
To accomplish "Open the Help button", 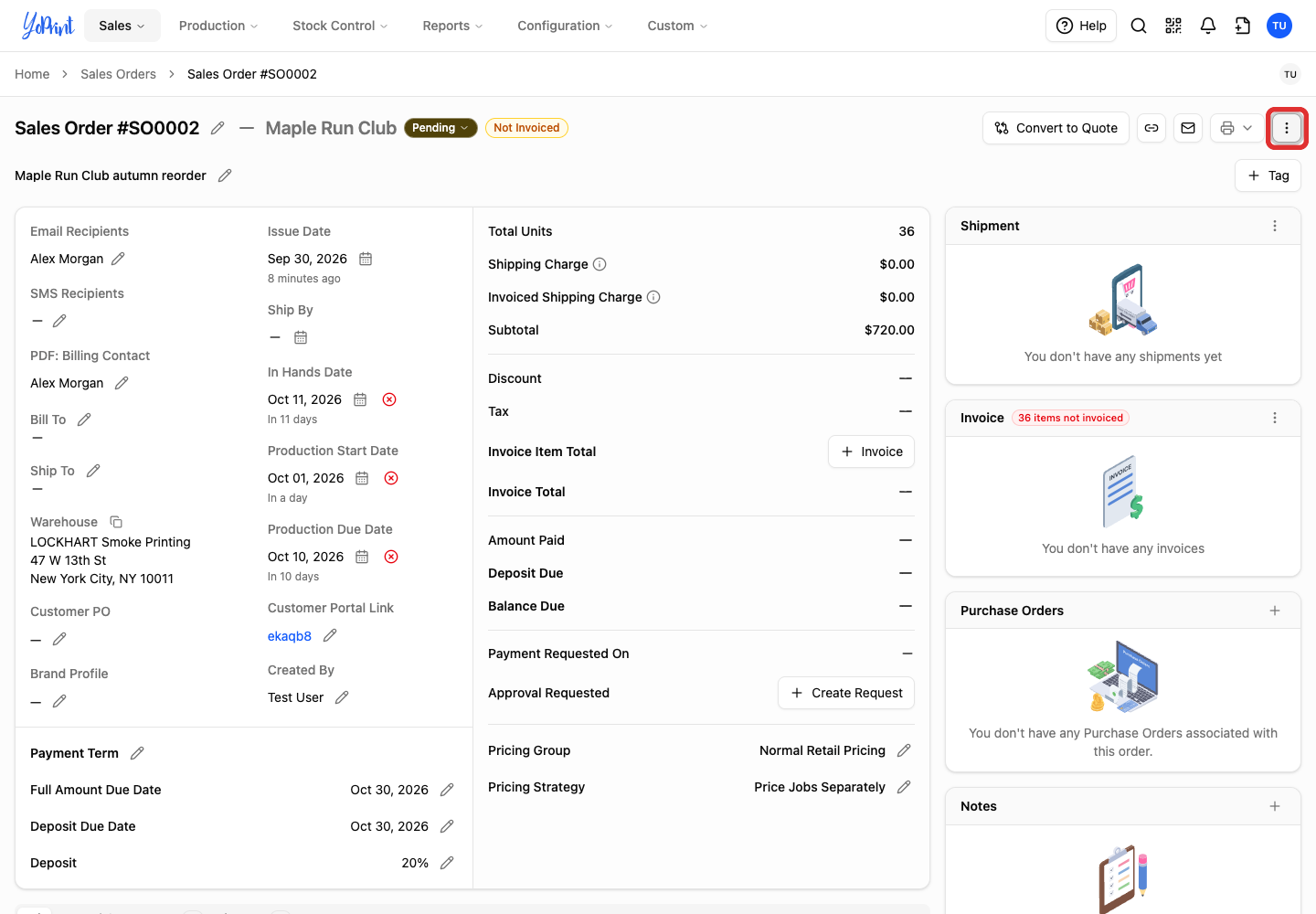I will 1081,26.
